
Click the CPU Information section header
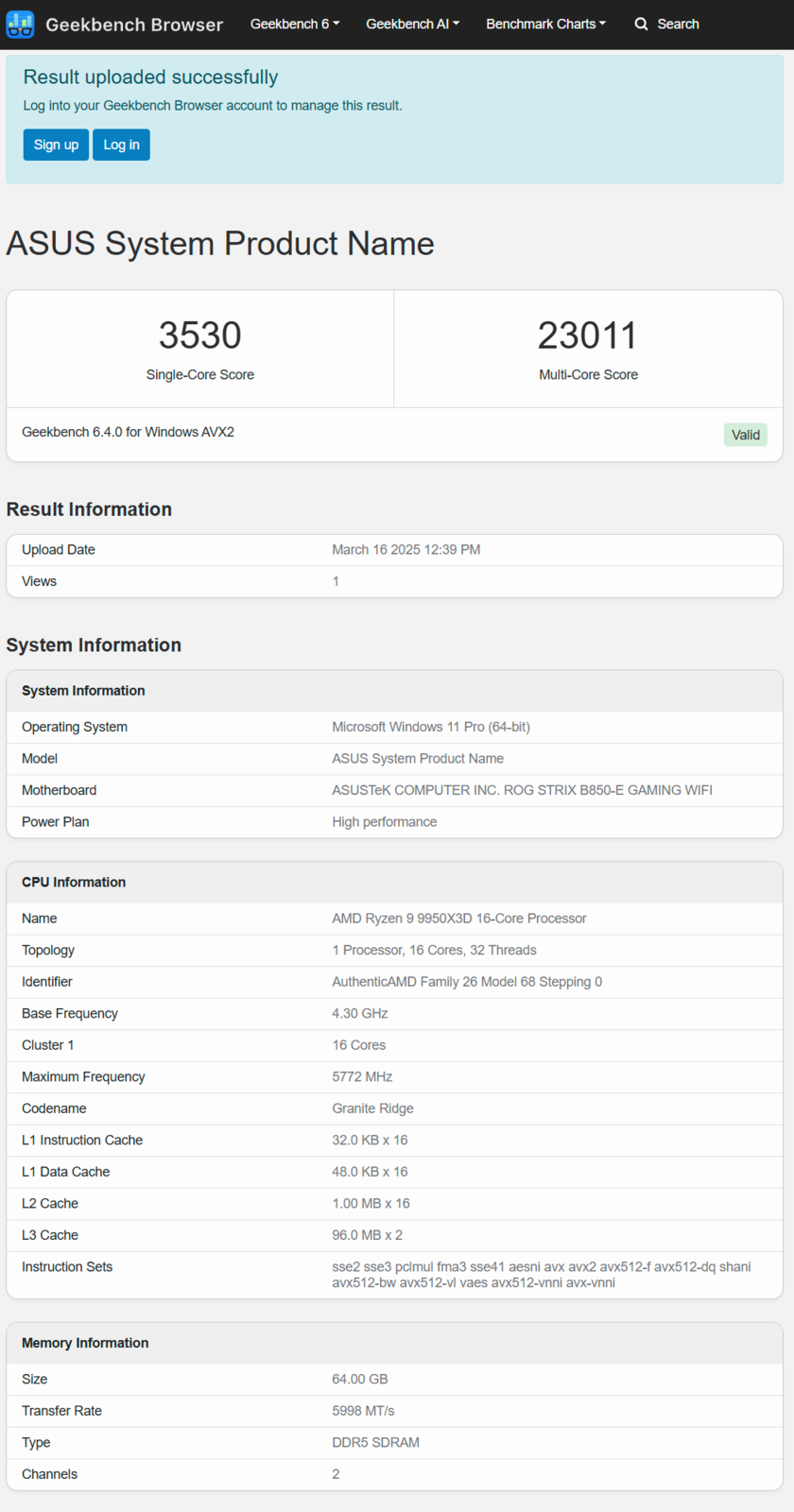(x=74, y=883)
